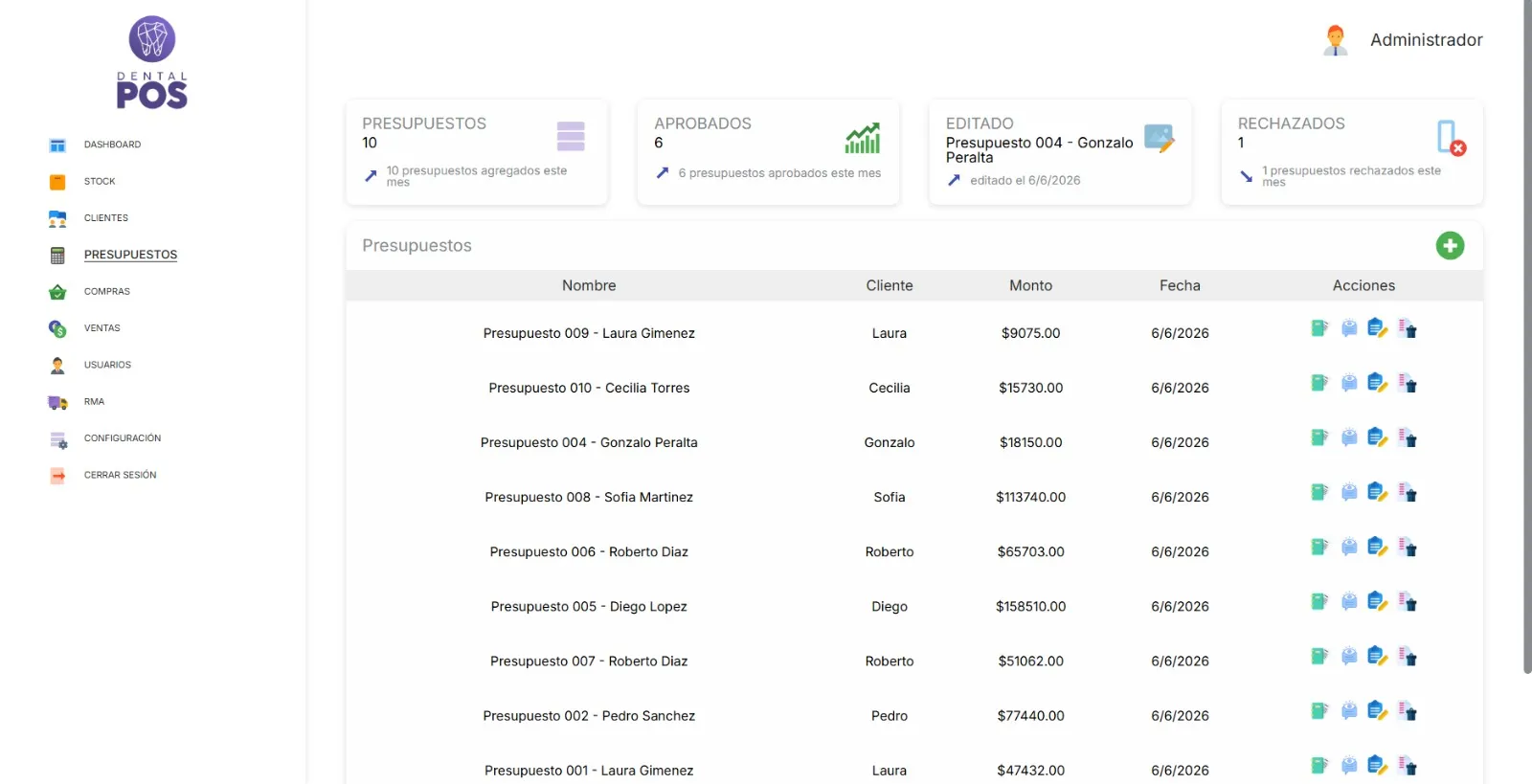Click the amount $113740.00
The width and height of the screenshot is (1532, 784).
click(x=1030, y=497)
